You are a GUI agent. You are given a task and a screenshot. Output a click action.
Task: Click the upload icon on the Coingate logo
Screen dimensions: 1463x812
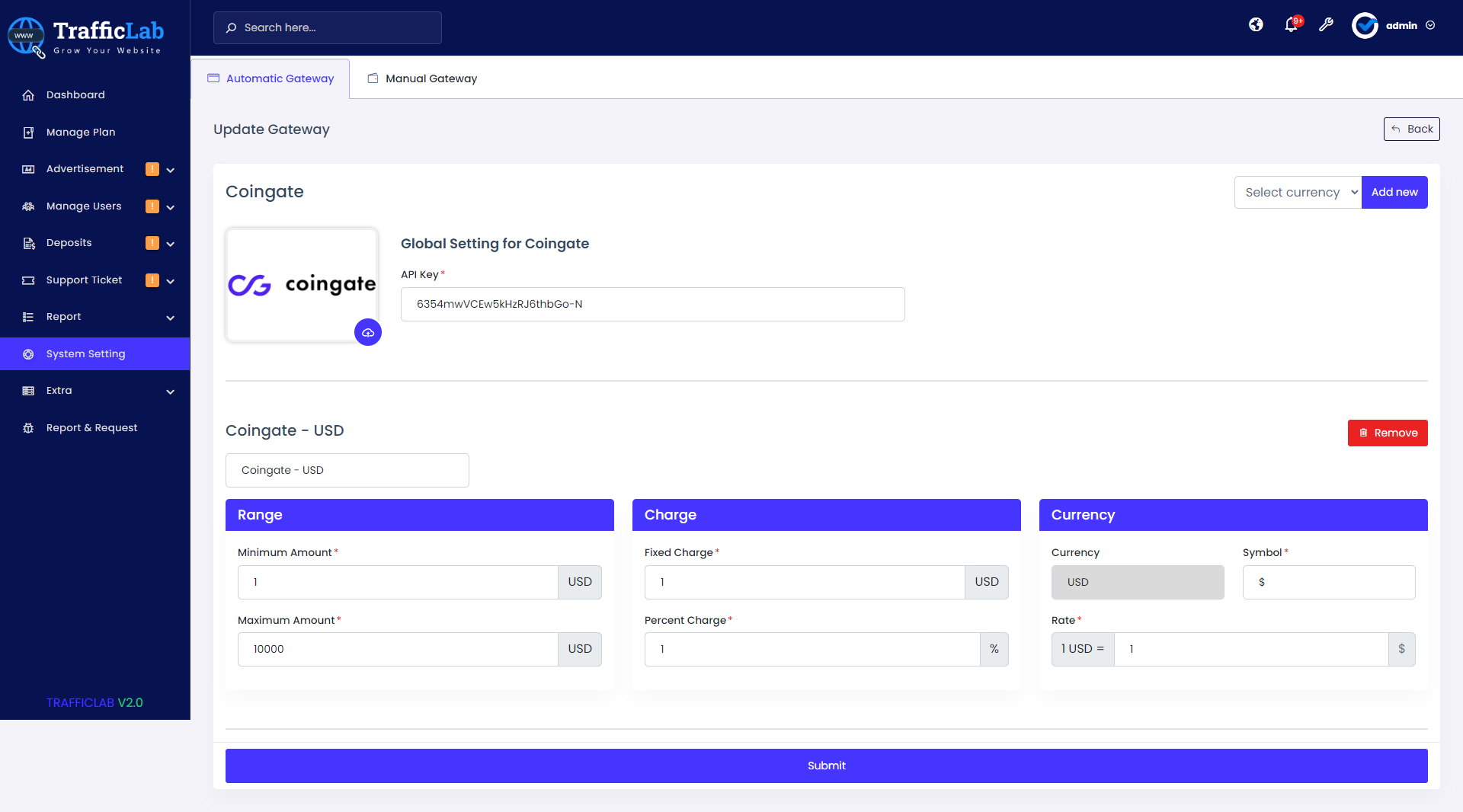368,332
